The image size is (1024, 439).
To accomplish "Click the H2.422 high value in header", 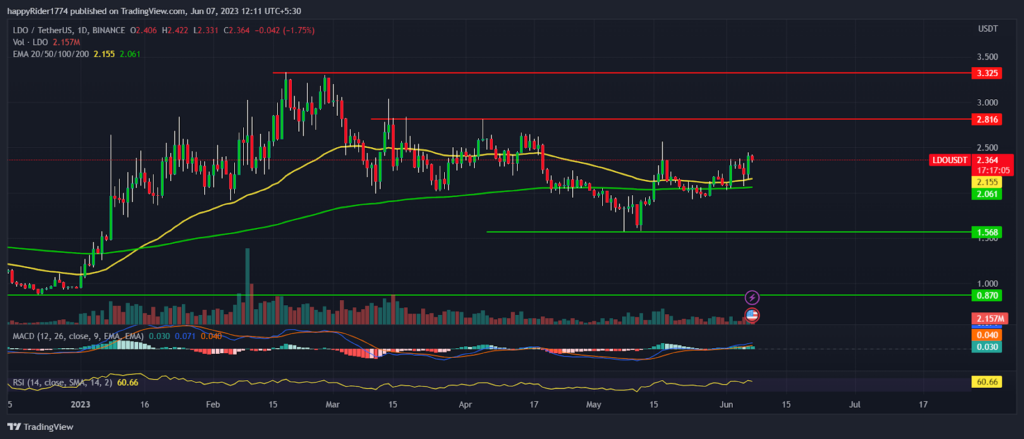I will [x=175, y=30].
